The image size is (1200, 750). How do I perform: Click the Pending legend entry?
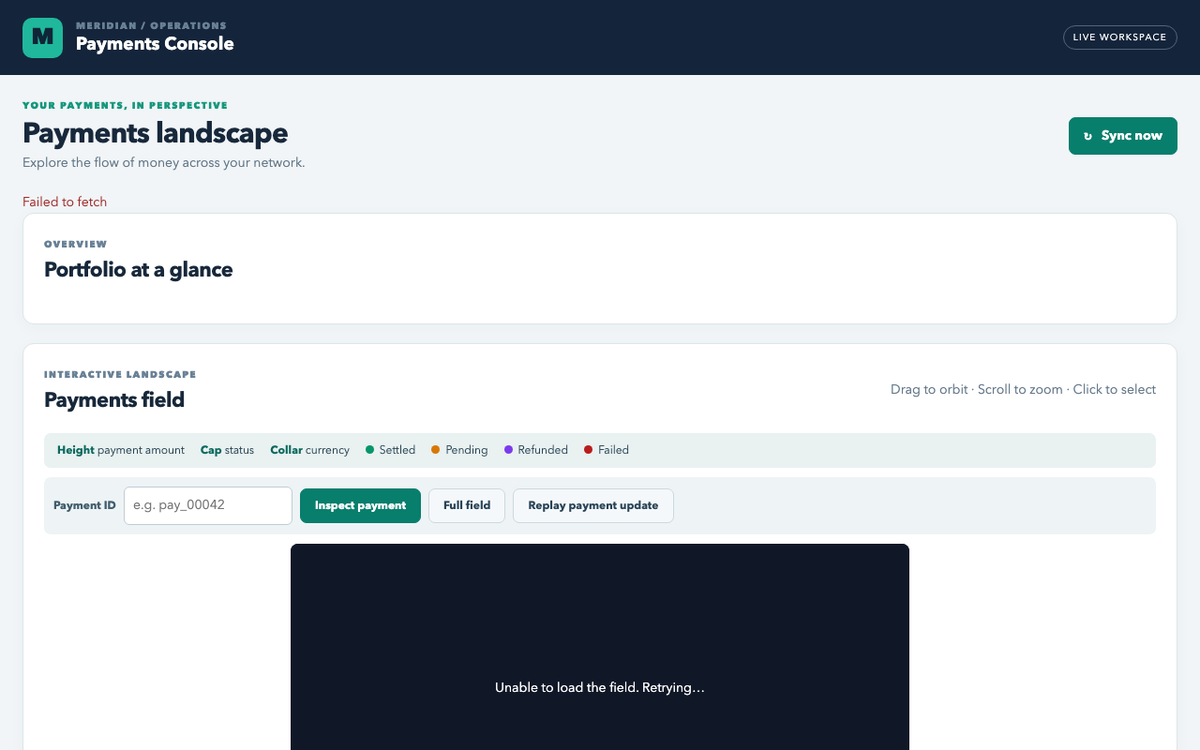coord(460,450)
